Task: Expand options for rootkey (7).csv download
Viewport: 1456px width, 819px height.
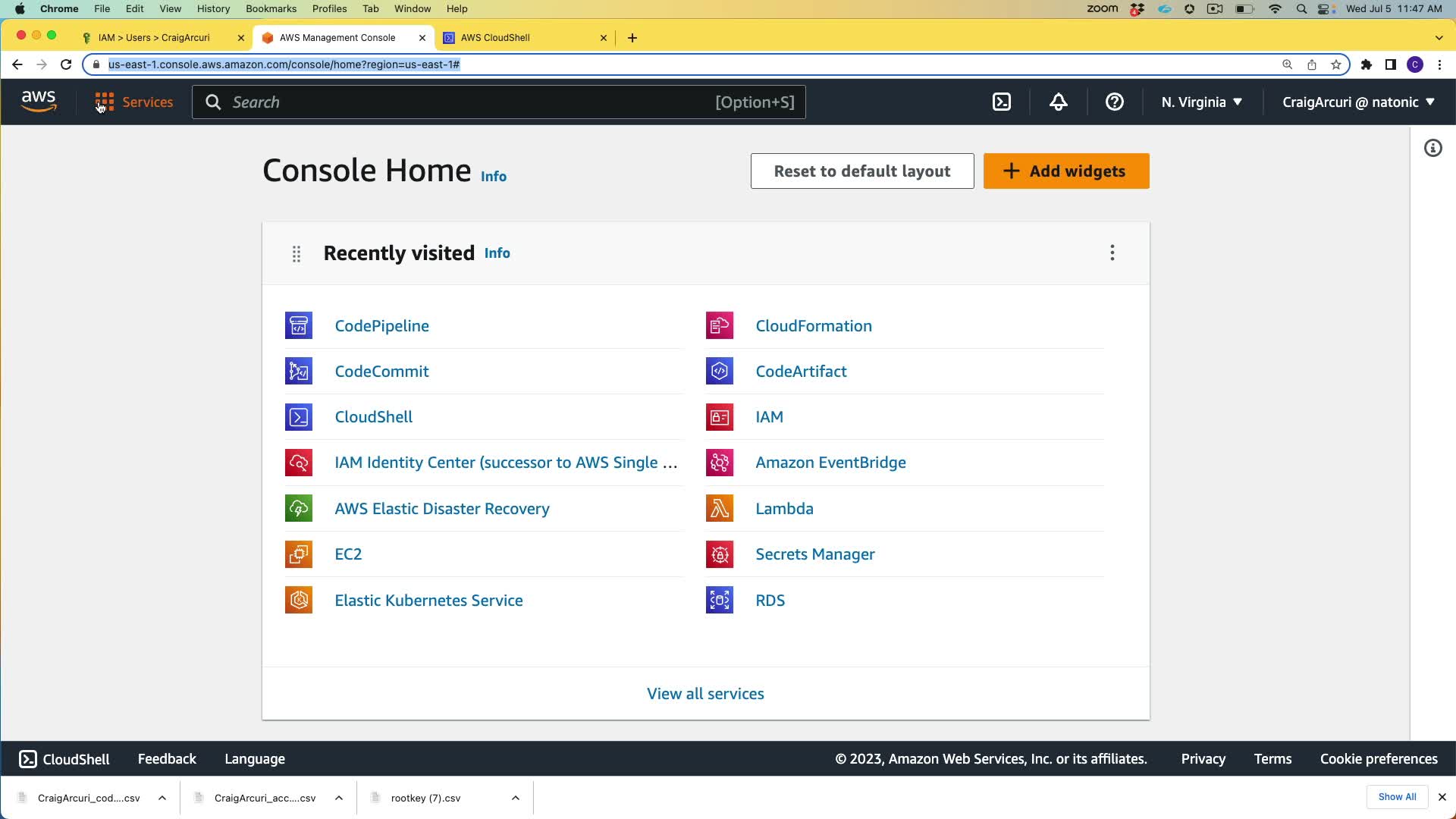Action: (516, 798)
